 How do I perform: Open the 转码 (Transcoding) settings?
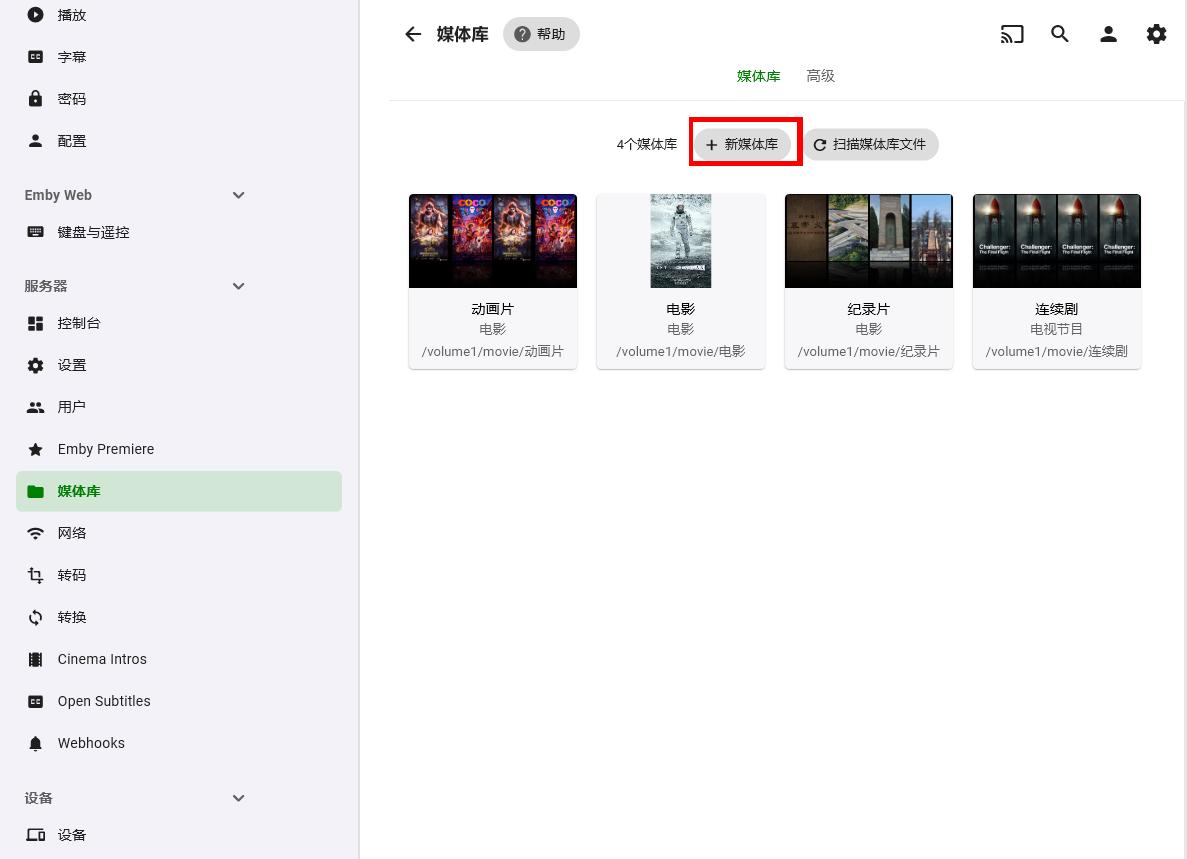point(72,575)
